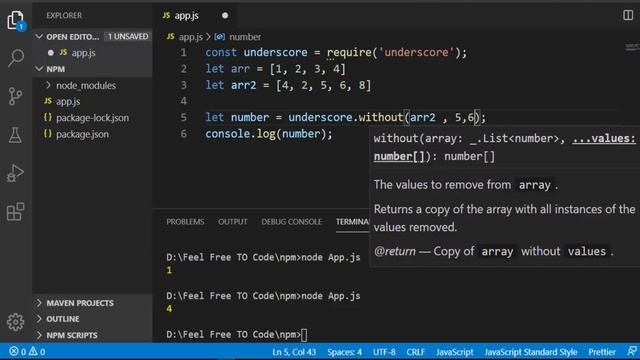Click terminal output value 4
This screenshot has height=360, width=640.
pyautogui.click(x=169, y=309)
